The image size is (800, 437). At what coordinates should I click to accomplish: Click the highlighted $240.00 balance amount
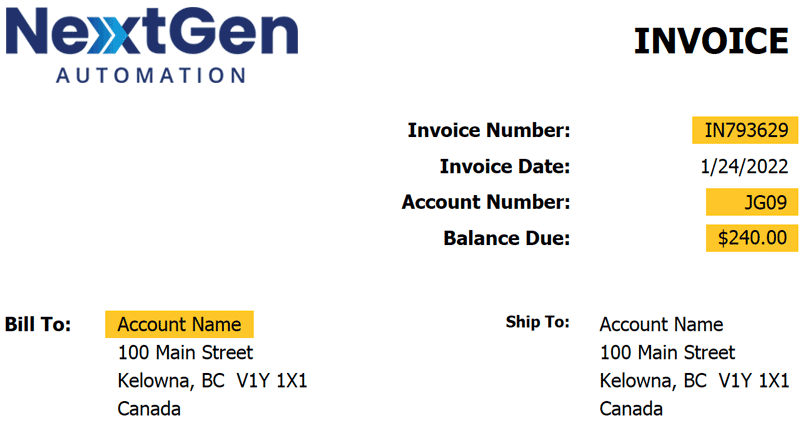pyautogui.click(x=752, y=238)
